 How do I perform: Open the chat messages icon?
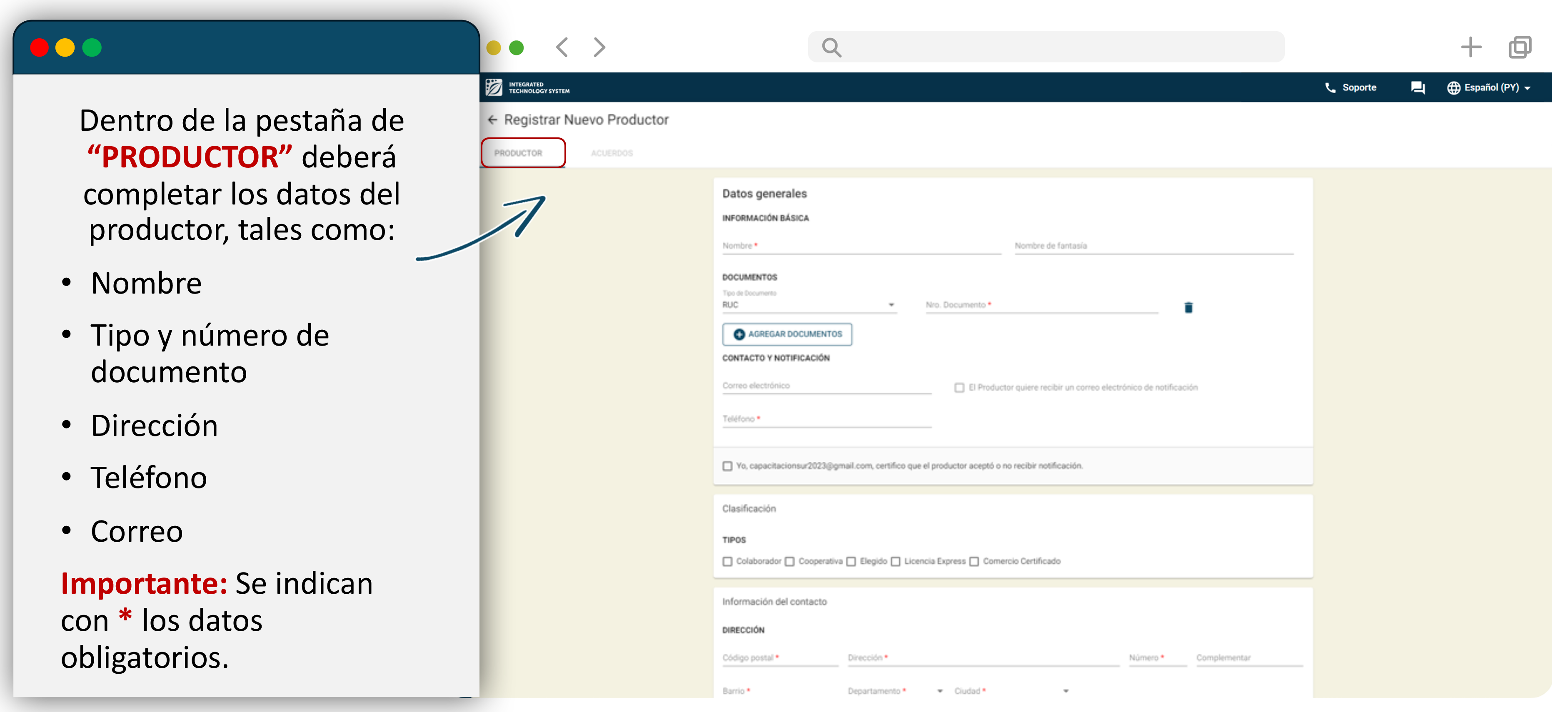click(1418, 87)
